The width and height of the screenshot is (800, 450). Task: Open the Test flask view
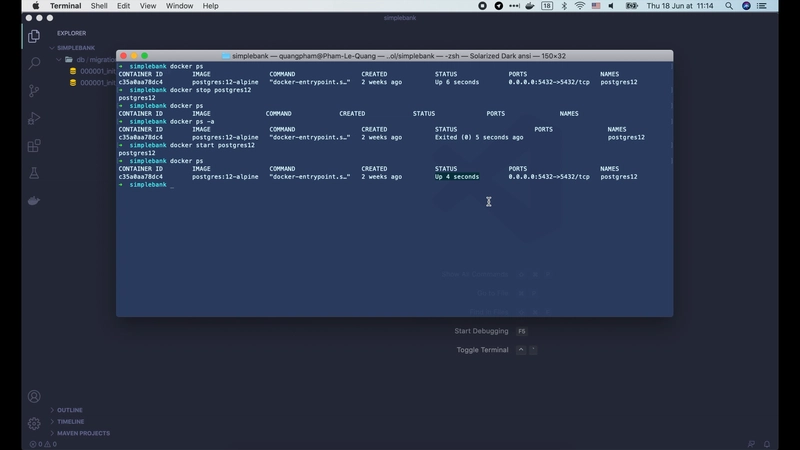click(34, 173)
